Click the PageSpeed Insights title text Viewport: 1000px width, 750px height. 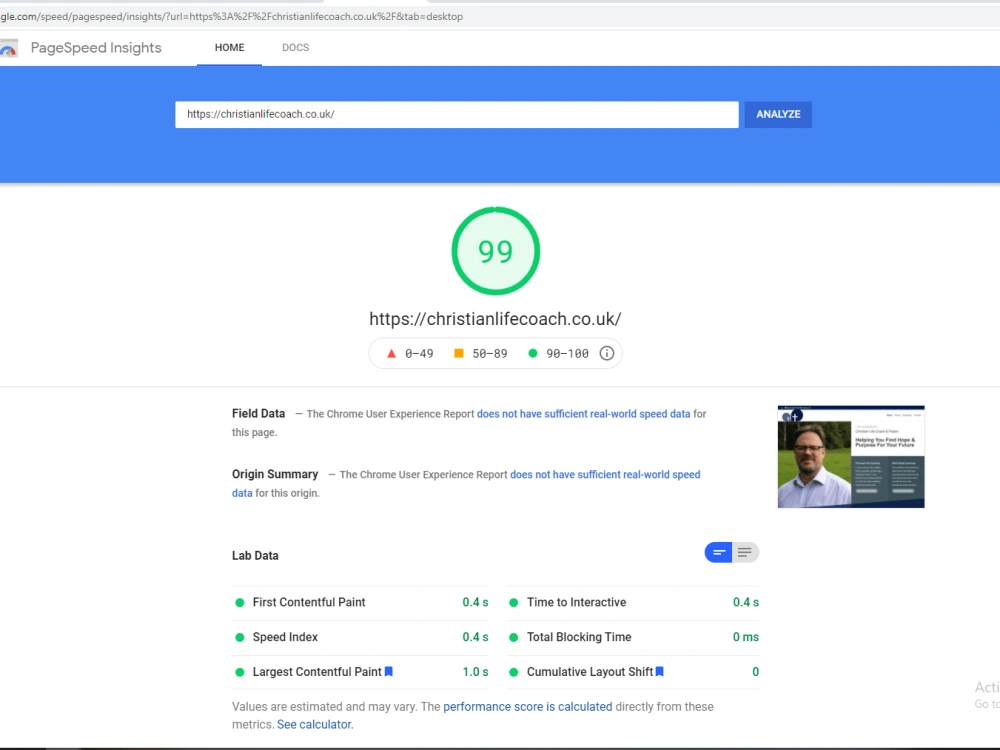pos(96,48)
